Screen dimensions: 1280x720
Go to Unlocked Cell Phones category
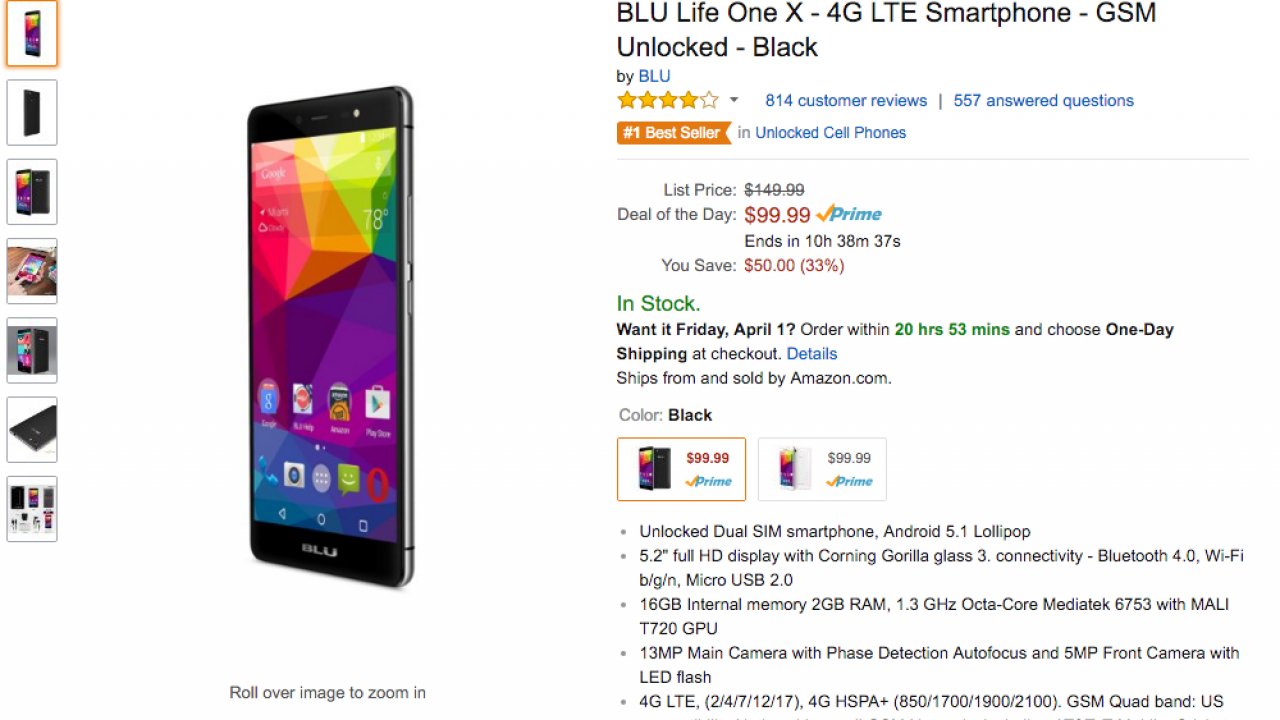830,133
